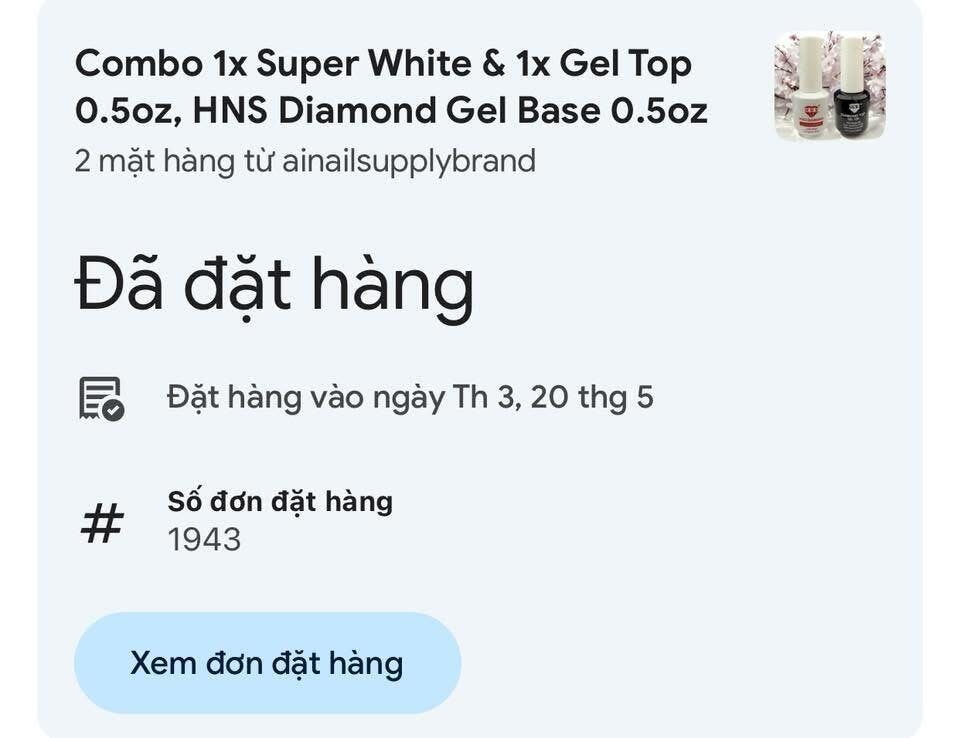Image resolution: width=960 pixels, height=738 pixels.
Task: Click the Xem đơn đặt hàng button
Action: 268,663
